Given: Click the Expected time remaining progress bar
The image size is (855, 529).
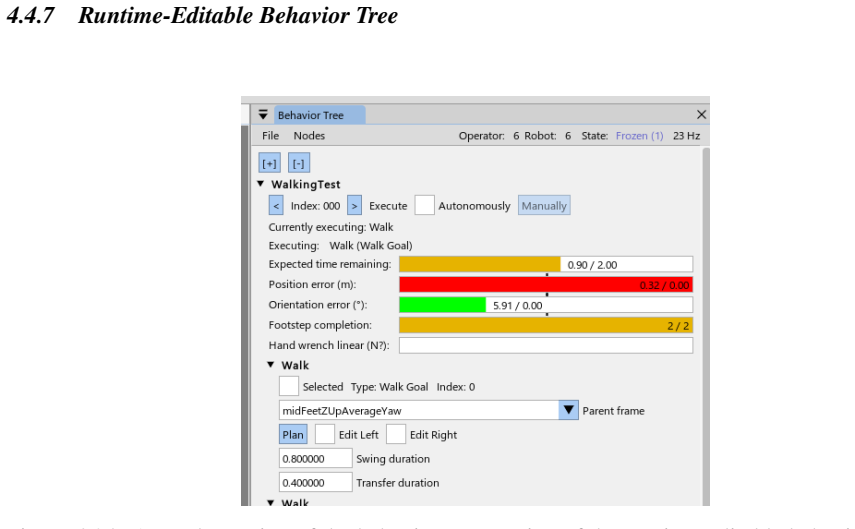Looking at the screenshot, I should point(546,264).
